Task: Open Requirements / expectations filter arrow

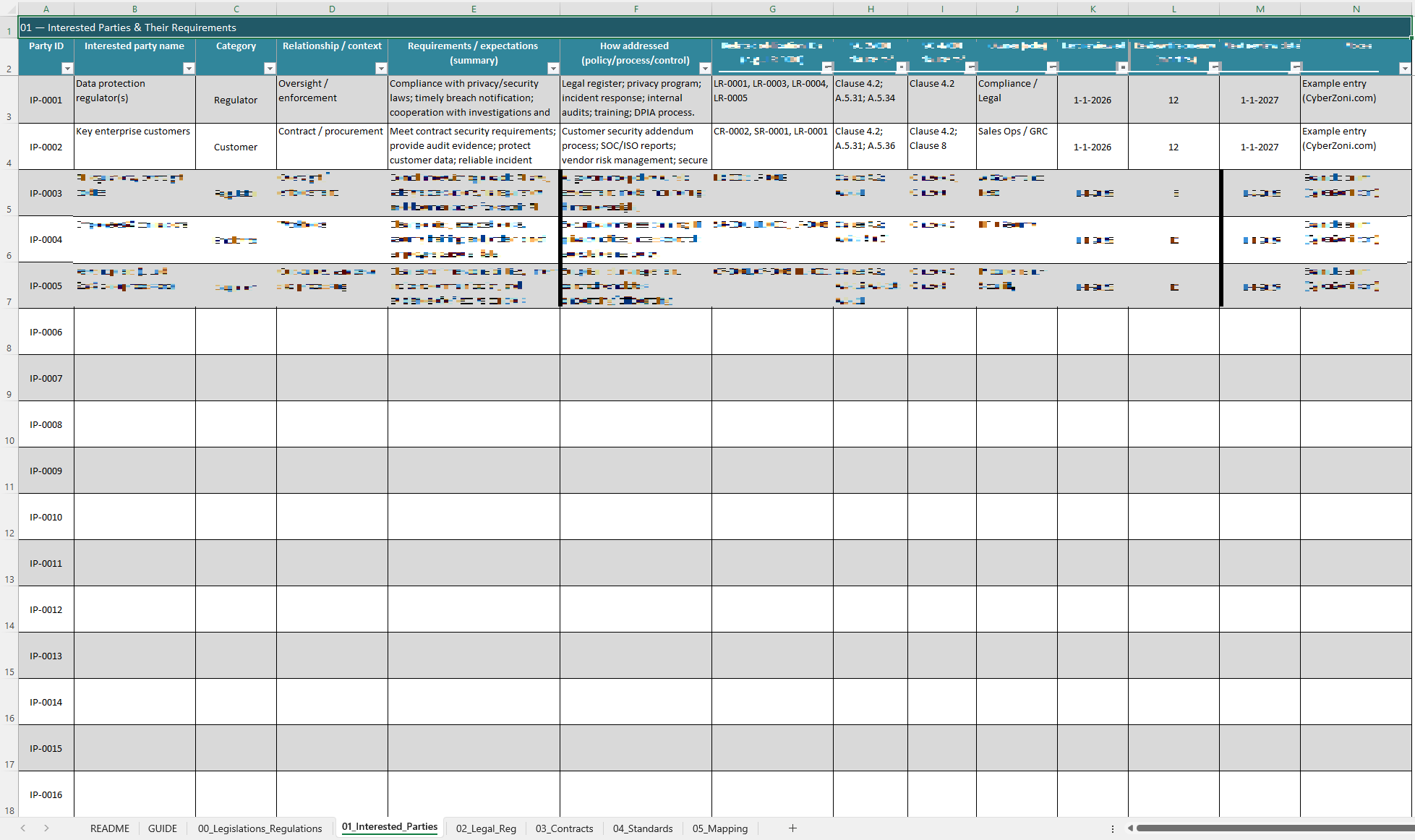Action: point(553,68)
